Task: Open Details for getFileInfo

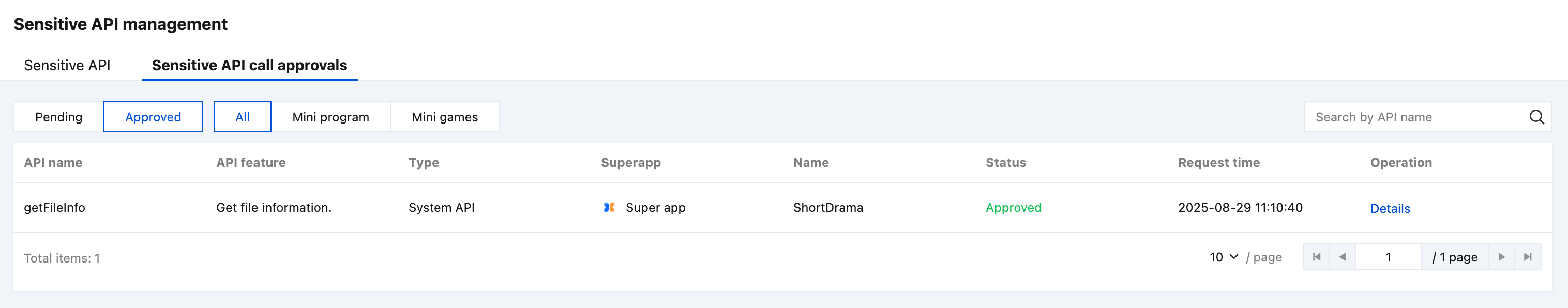Action: 1390,208
